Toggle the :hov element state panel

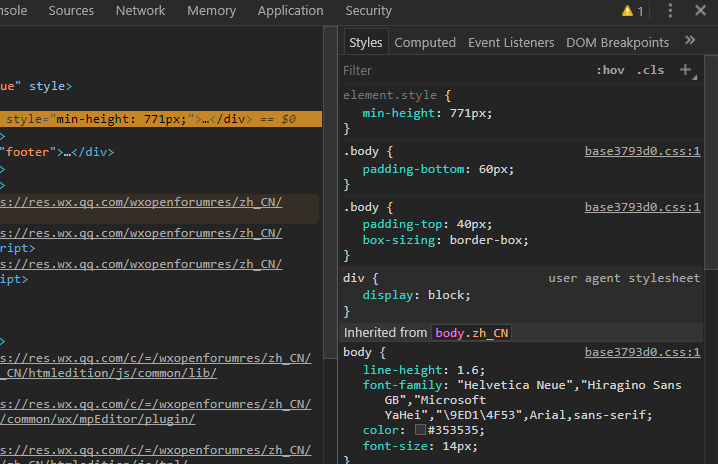(610, 70)
